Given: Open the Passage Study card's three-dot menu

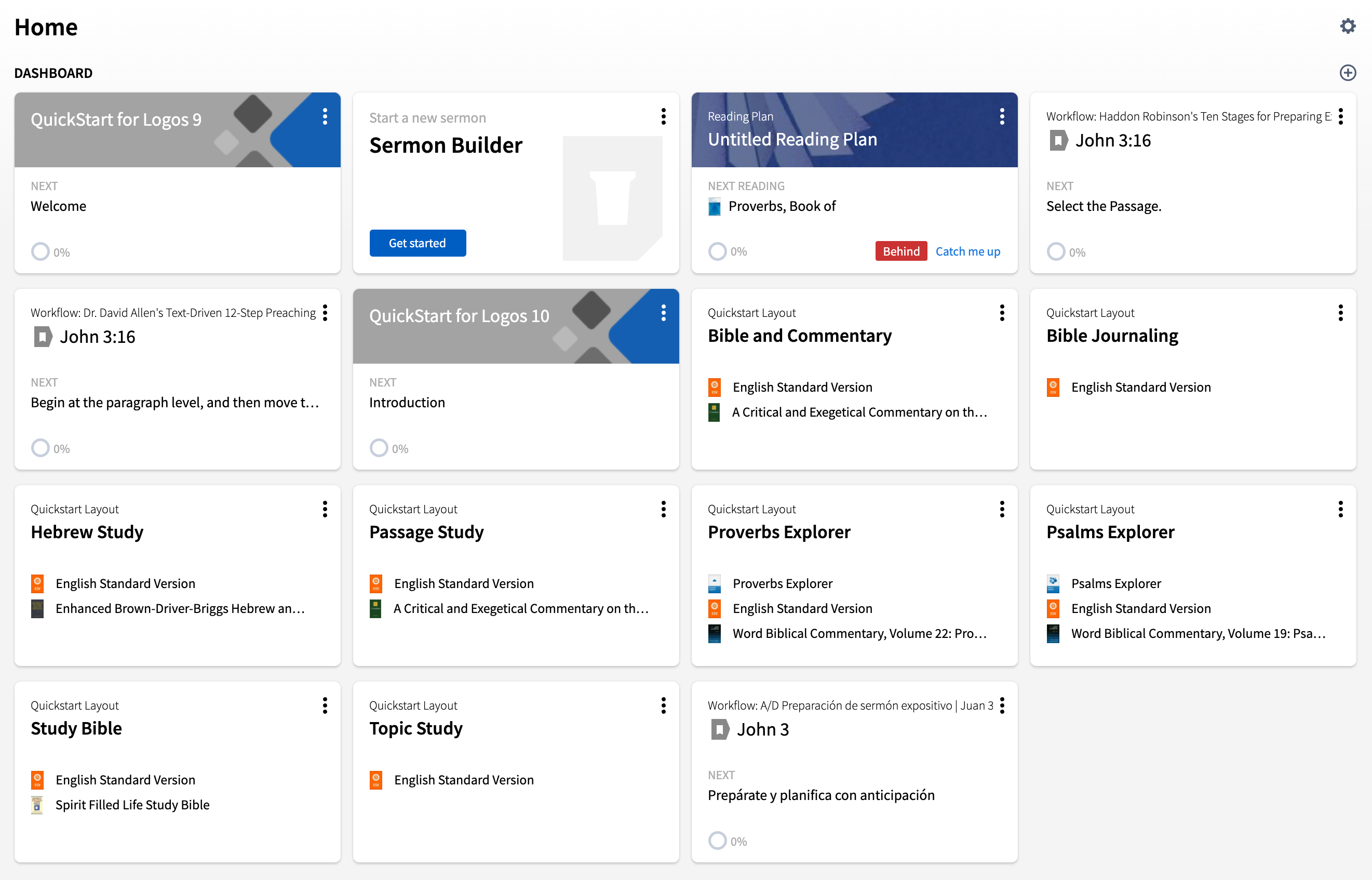Looking at the screenshot, I should [x=663, y=509].
